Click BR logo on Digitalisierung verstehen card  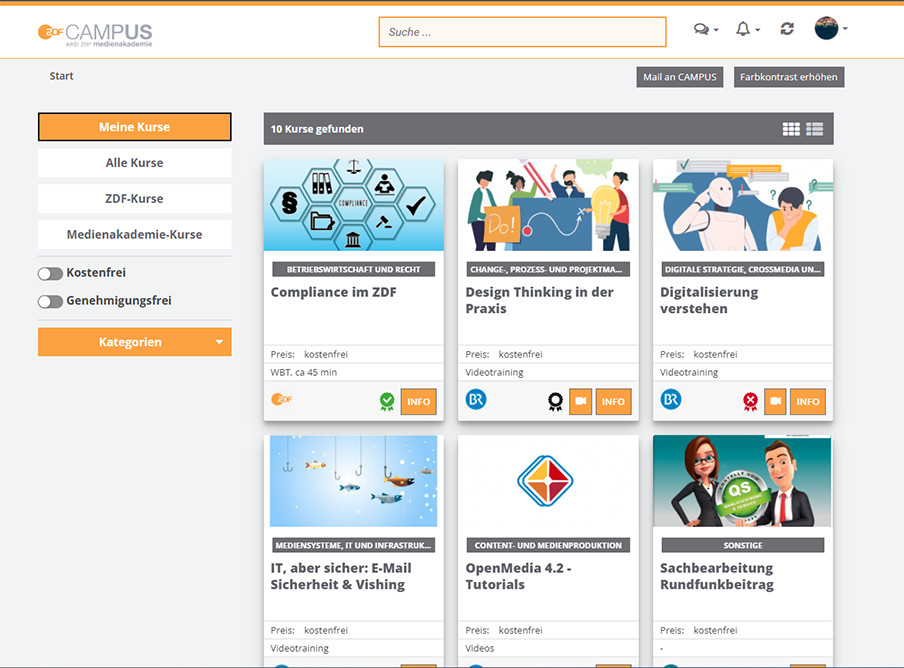point(671,399)
